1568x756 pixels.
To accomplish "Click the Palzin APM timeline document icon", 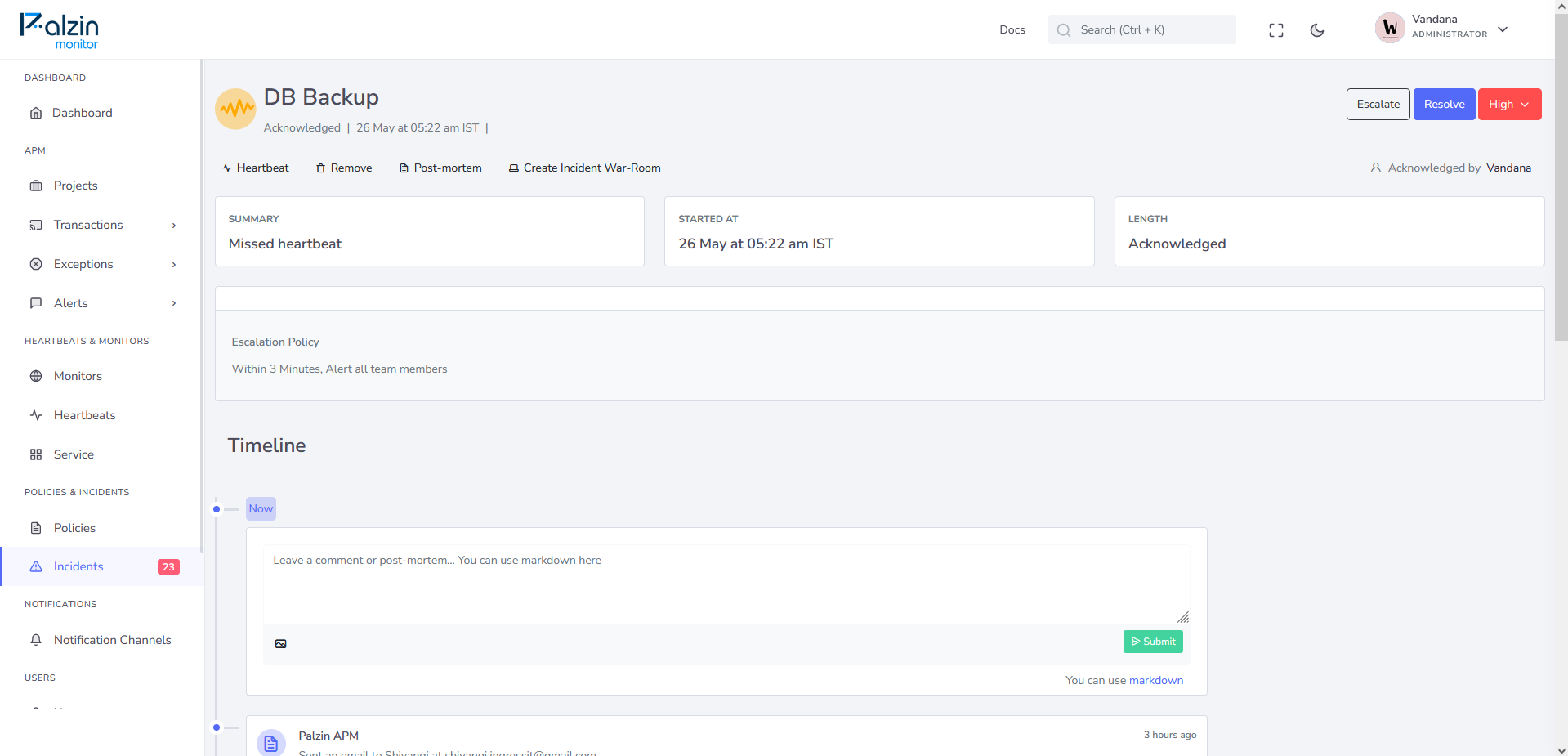I will coord(271,744).
